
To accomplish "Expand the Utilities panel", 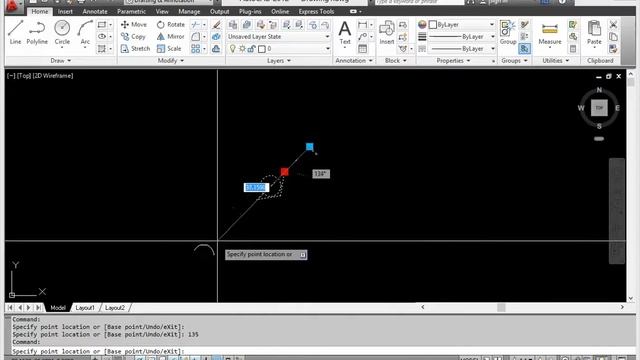I will coord(556,60).
